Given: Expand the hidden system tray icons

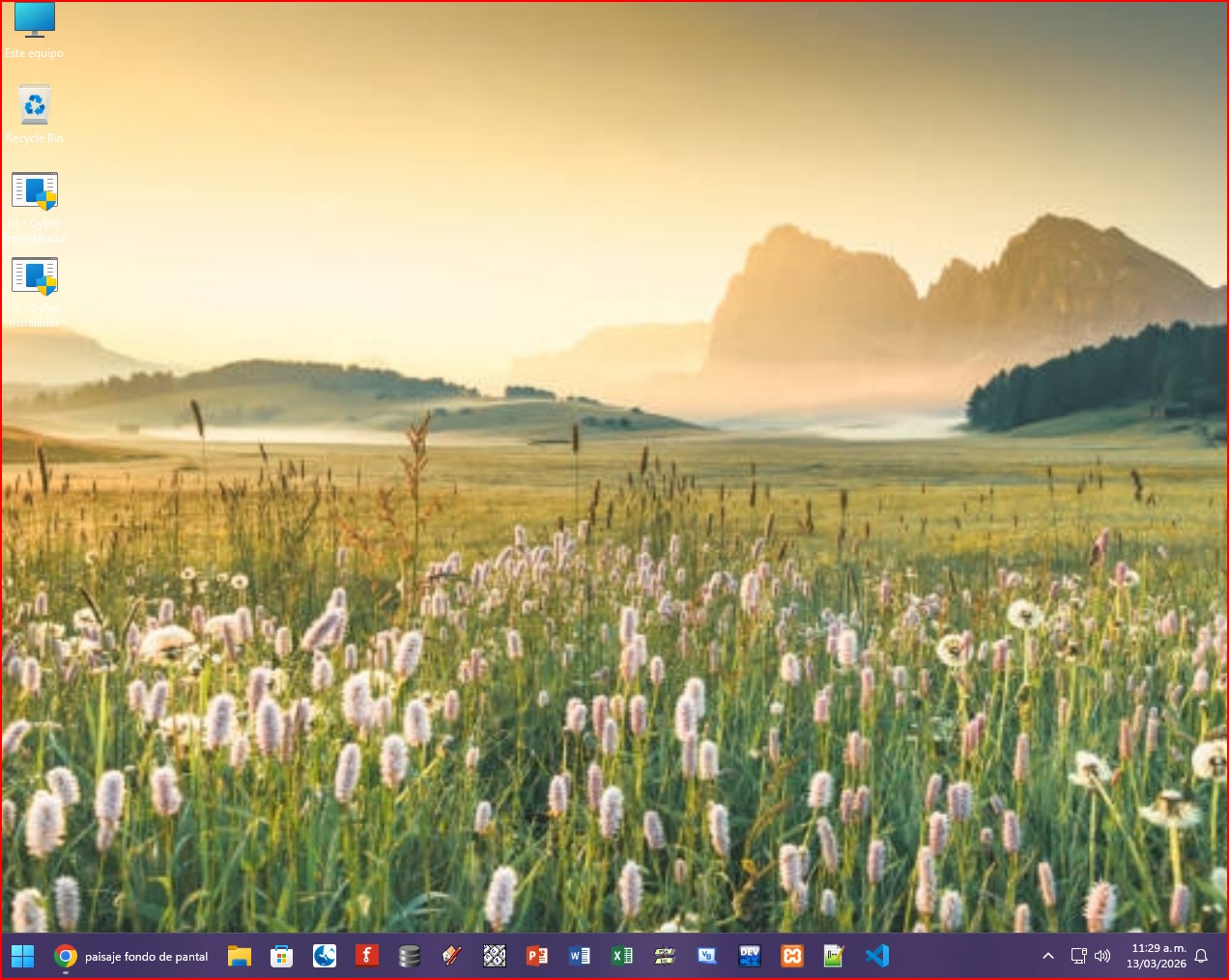Looking at the screenshot, I should coord(1048,957).
